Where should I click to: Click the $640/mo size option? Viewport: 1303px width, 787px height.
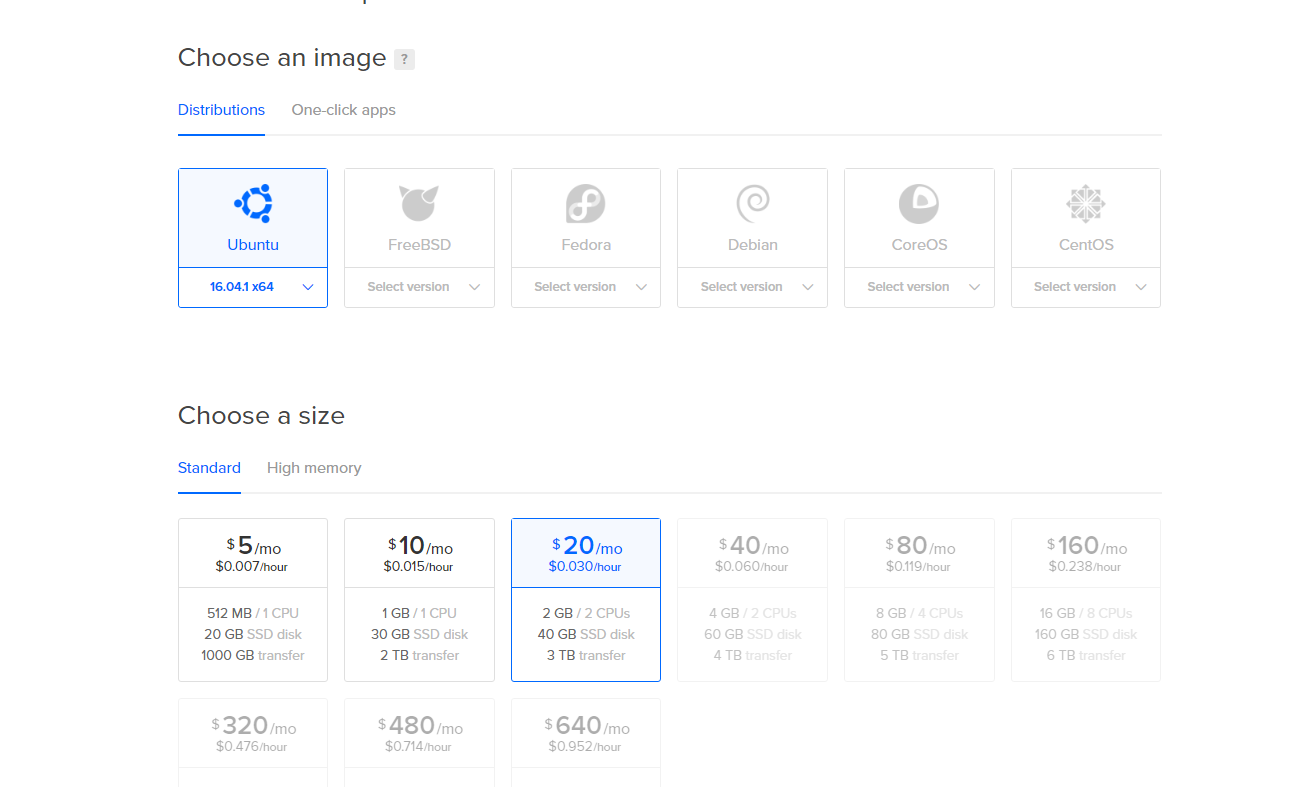click(586, 742)
